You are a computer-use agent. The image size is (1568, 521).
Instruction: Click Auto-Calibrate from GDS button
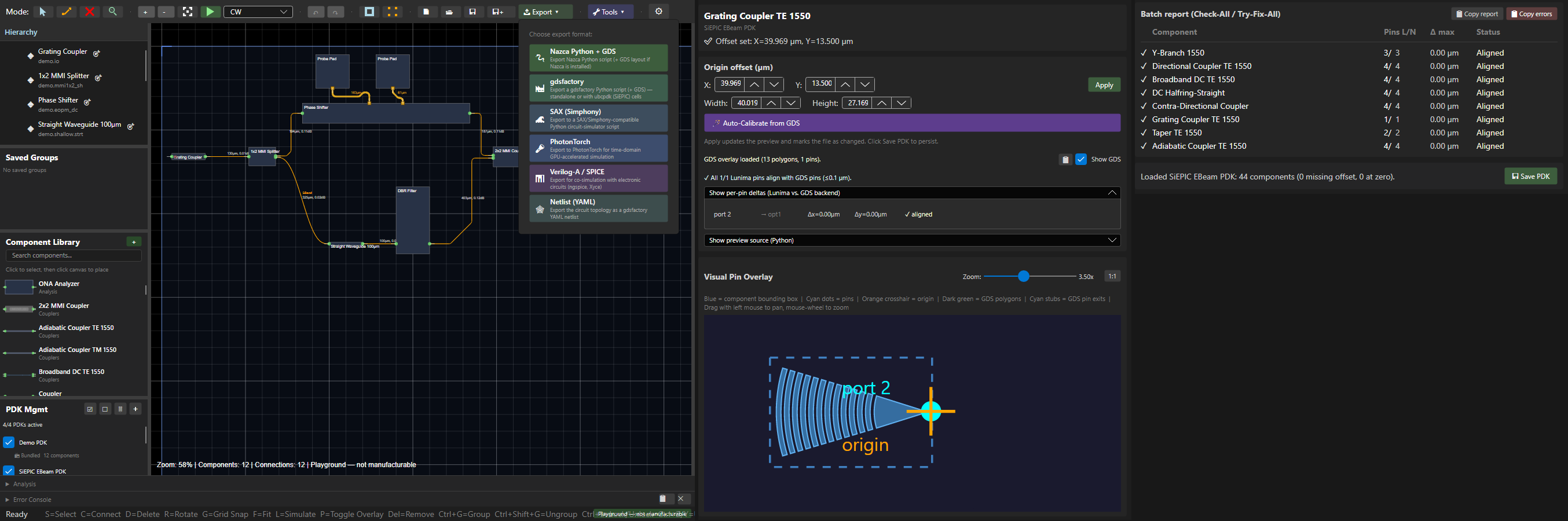(912, 123)
